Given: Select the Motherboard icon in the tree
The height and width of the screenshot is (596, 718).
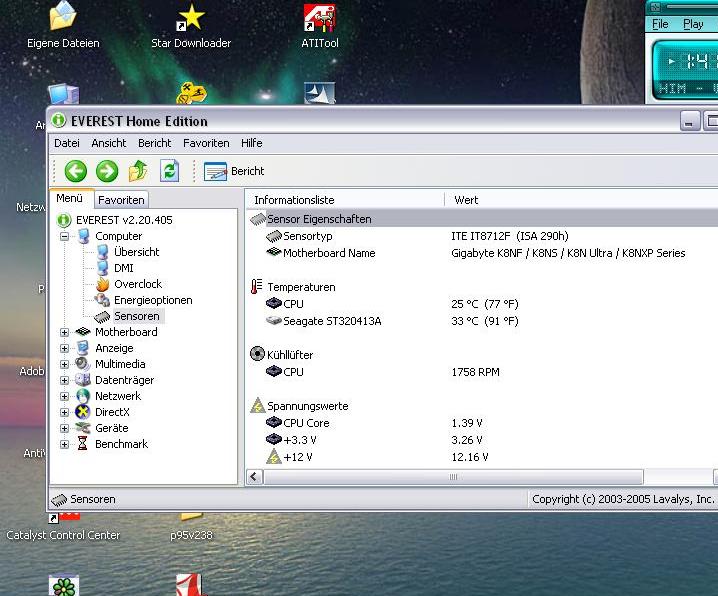Looking at the screenshot, I should click(83, 332).
